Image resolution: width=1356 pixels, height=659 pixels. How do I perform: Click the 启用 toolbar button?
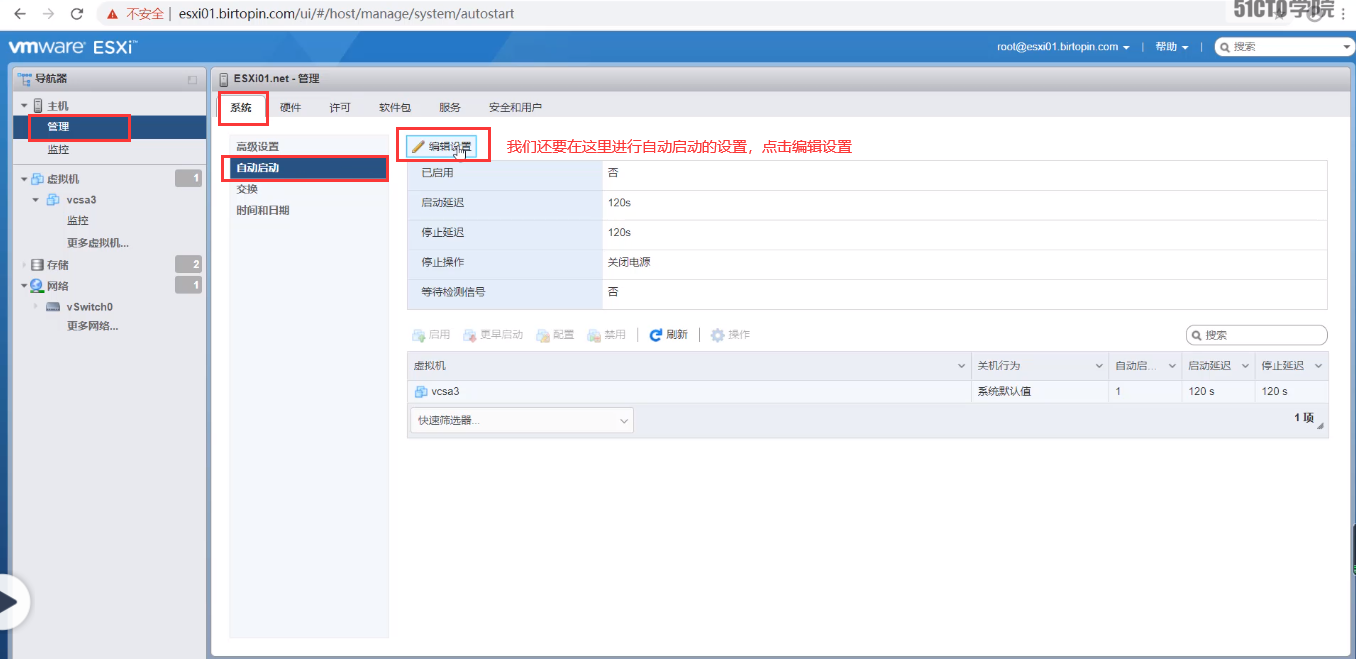point(431,335)
